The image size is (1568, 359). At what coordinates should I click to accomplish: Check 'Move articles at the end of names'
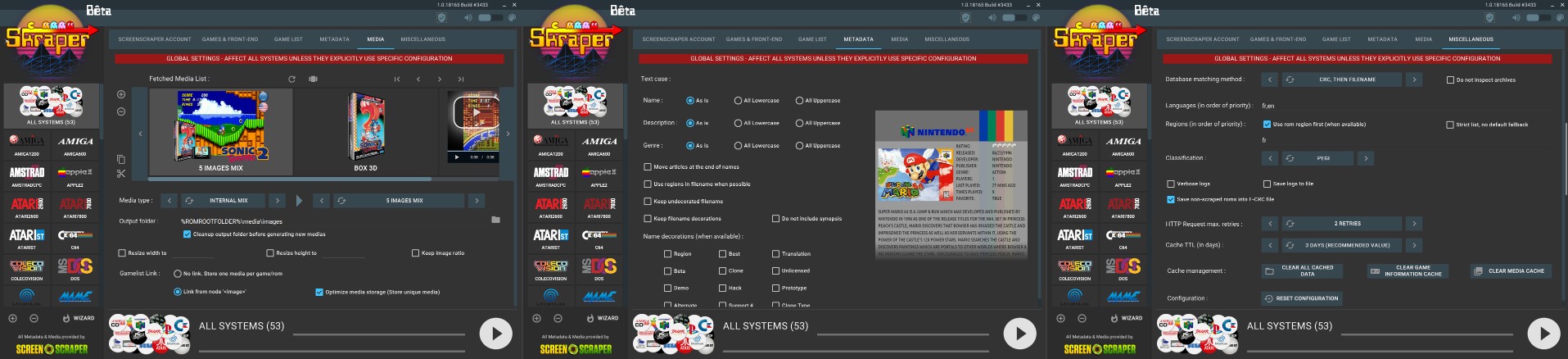click(x=648, y=166)
